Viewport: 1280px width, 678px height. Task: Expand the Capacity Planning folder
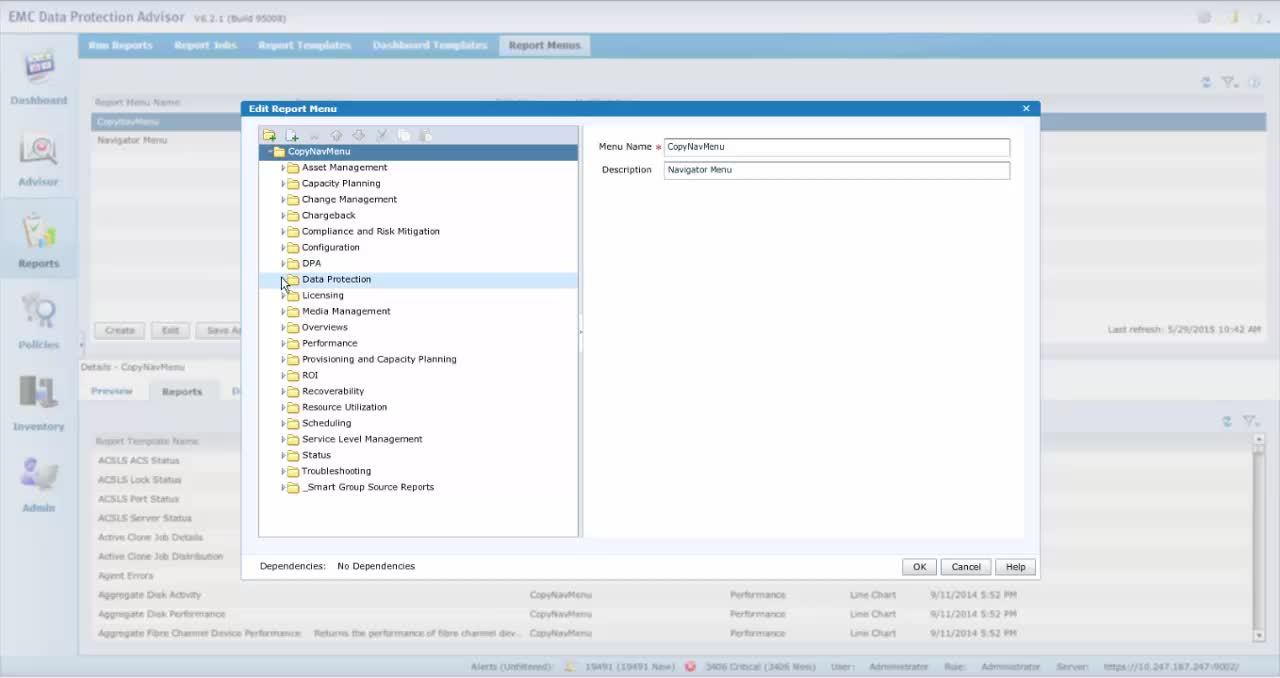[x=283, y=184]
